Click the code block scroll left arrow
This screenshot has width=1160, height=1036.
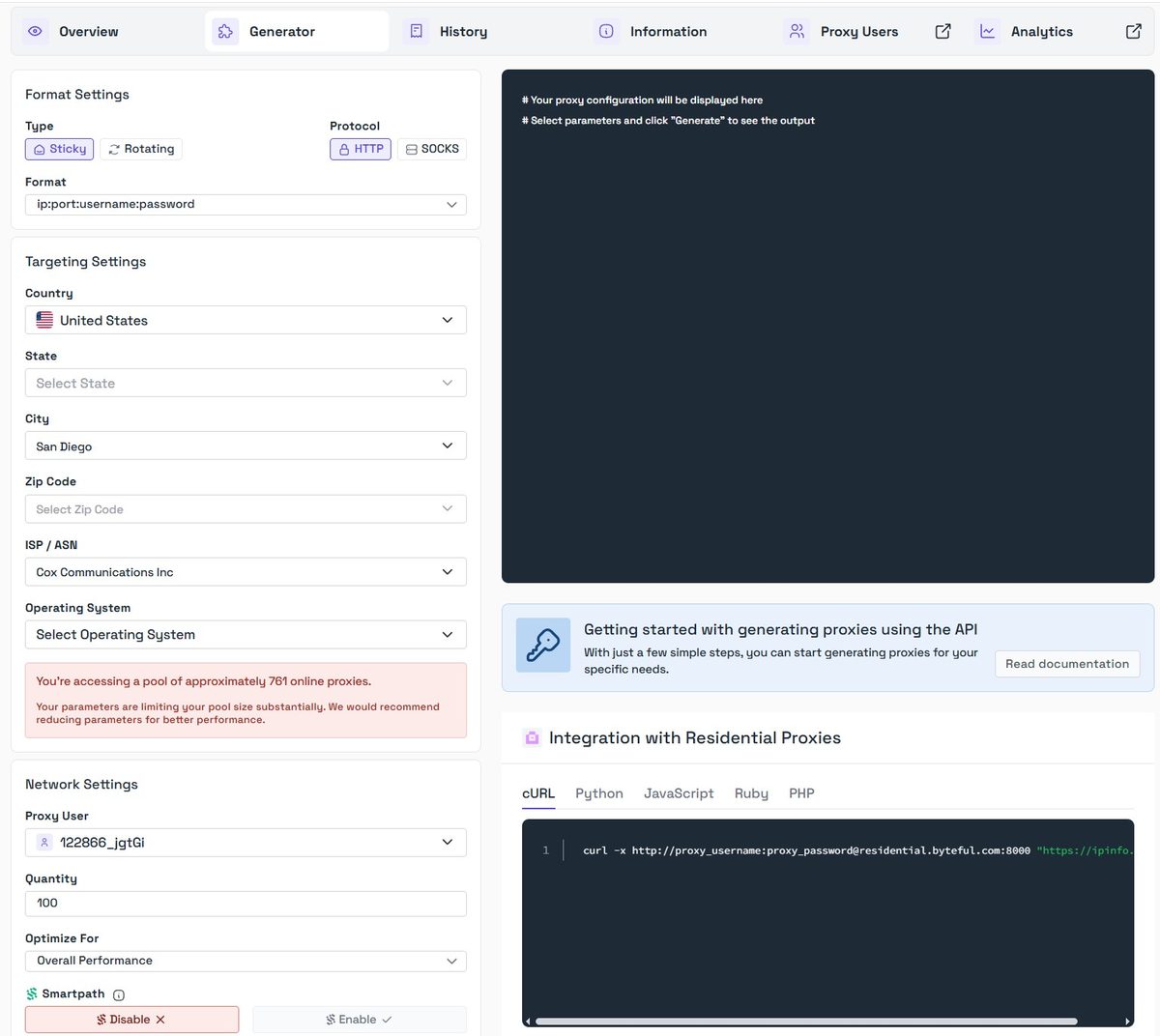tap(528, 1021)
